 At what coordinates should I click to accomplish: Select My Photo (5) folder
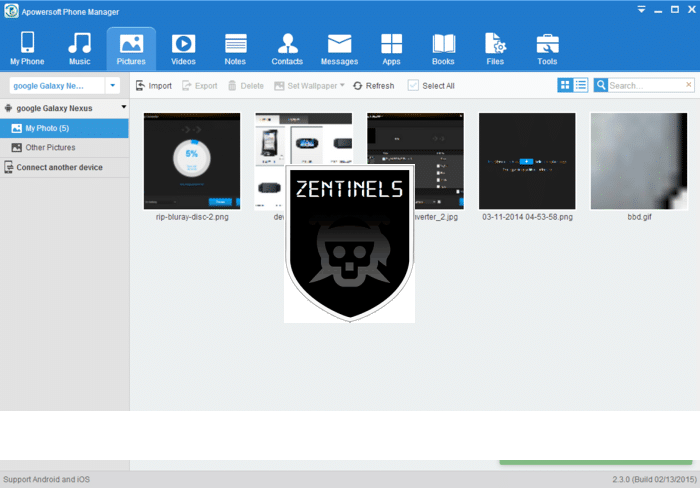click(x=64, y=128)
